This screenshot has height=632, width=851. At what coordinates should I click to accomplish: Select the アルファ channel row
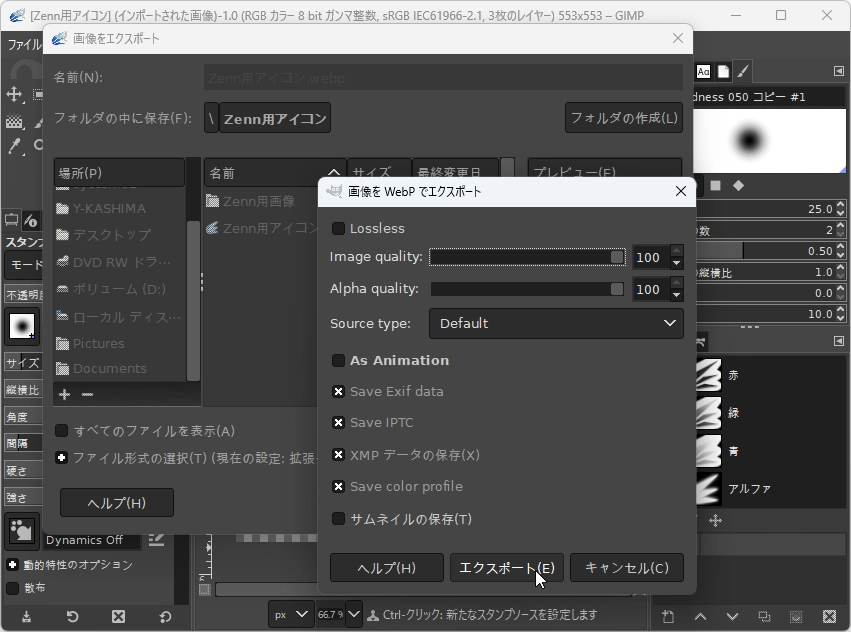pyautogui.click(x=771, y=489)
